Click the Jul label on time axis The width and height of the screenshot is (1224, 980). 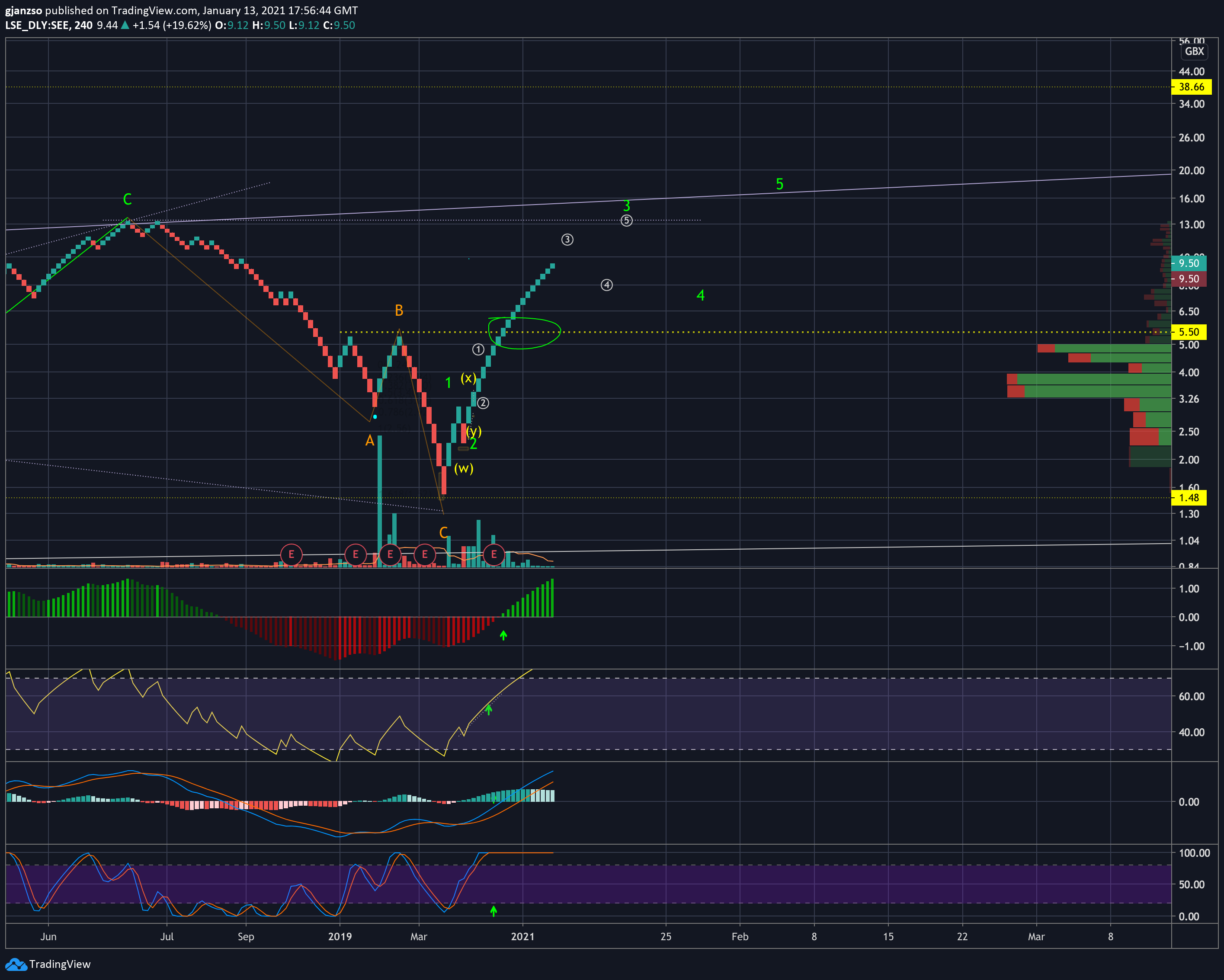(x=167, y=936)
